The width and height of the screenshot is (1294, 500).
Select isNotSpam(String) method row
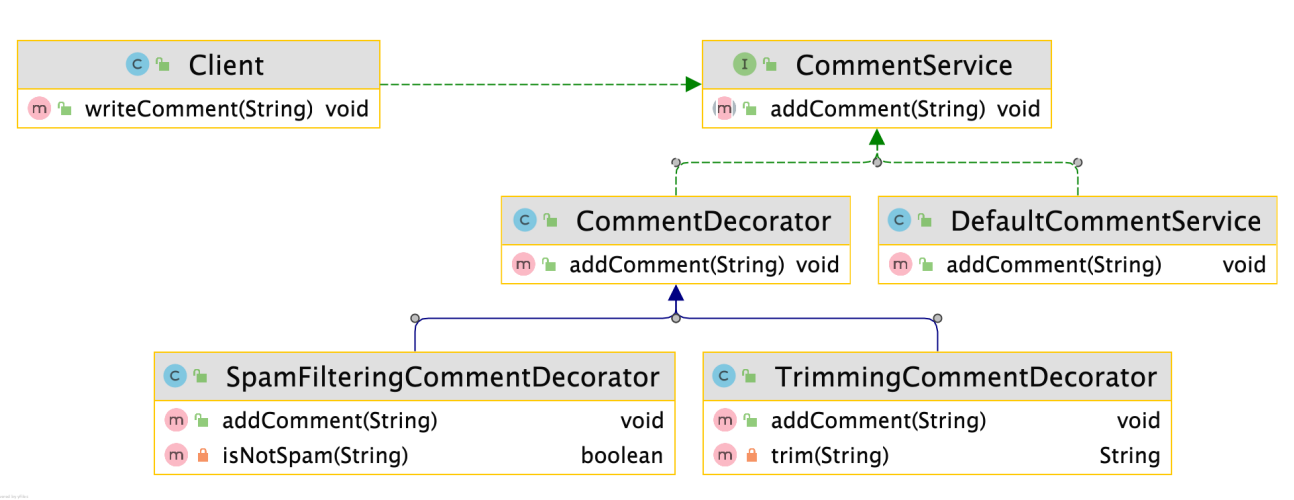414,456
